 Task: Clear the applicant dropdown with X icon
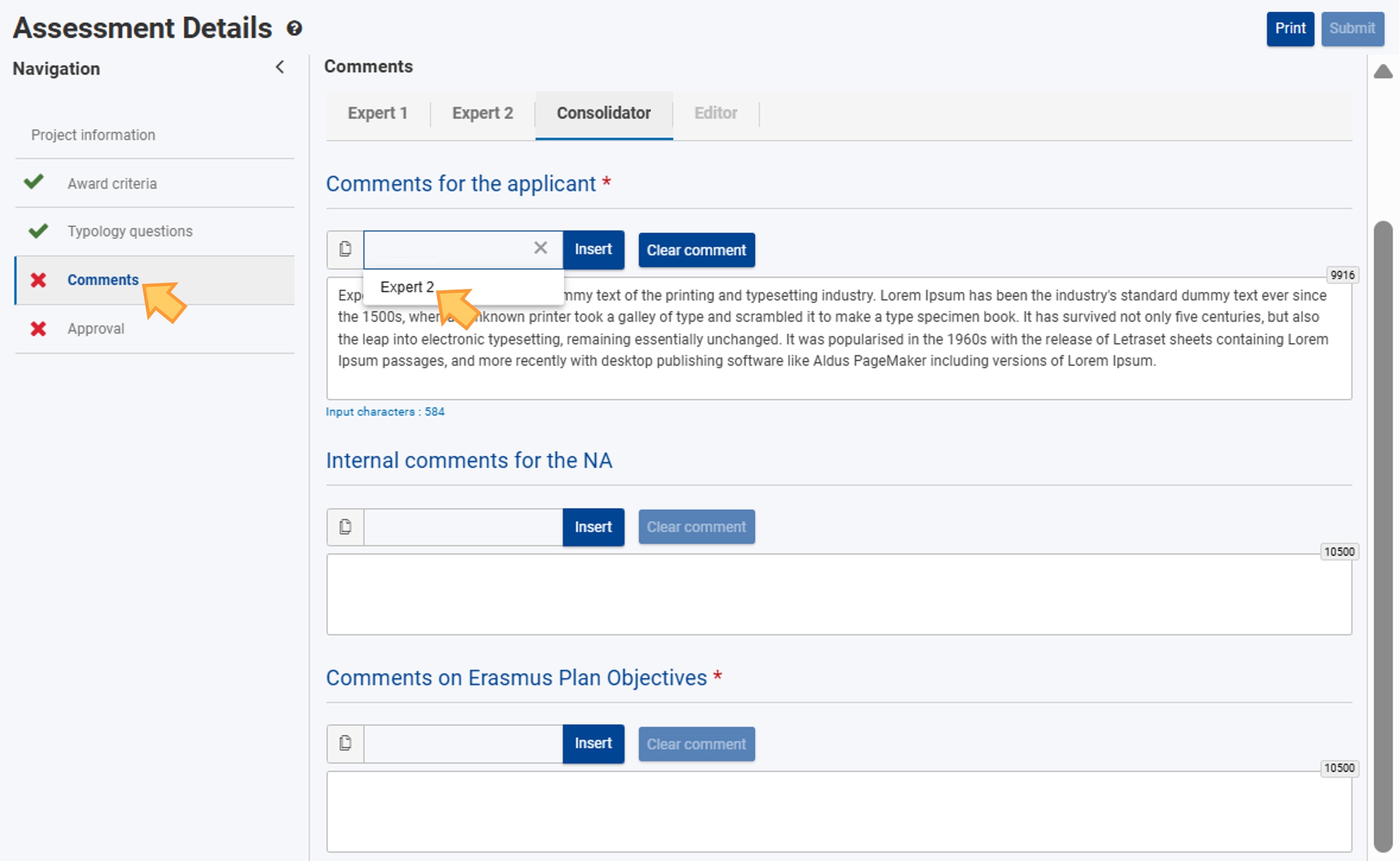[x=540, y=248]
